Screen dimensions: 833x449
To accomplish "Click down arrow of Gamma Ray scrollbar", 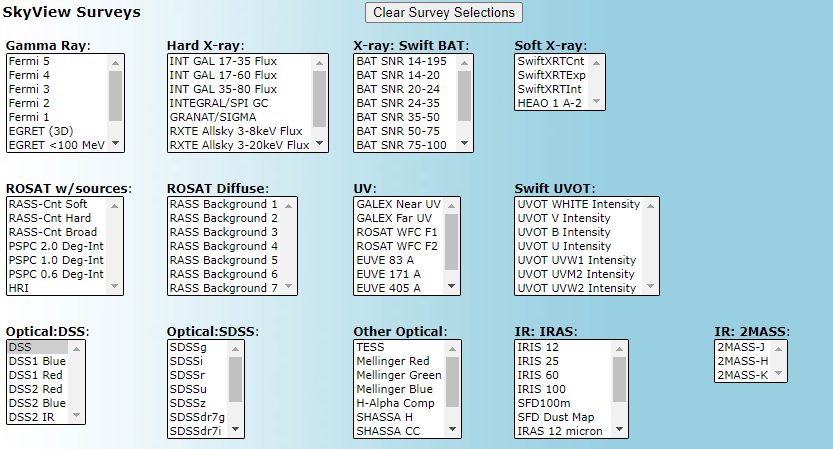I will (115, 143).
